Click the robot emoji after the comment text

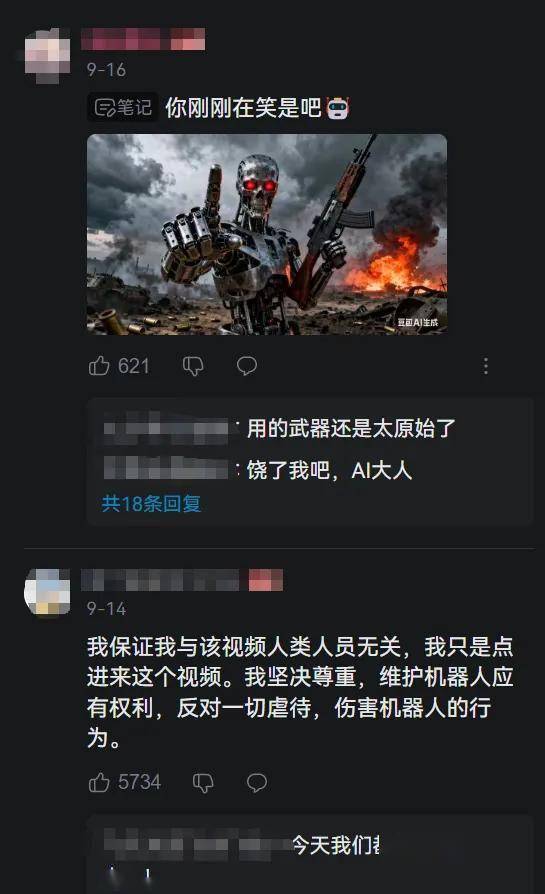point(337,108)
